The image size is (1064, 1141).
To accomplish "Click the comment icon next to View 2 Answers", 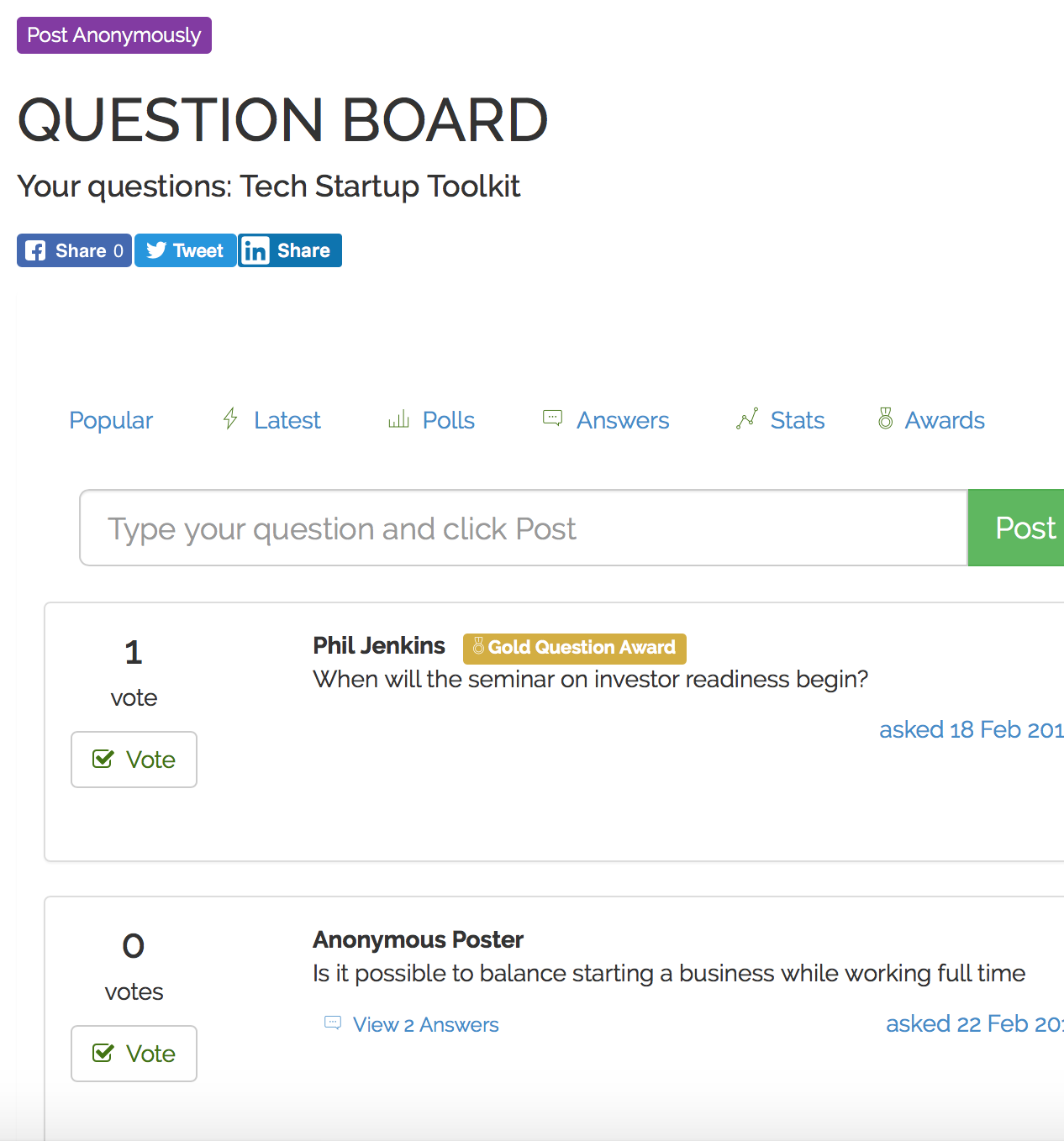I will click(333, 1023).
